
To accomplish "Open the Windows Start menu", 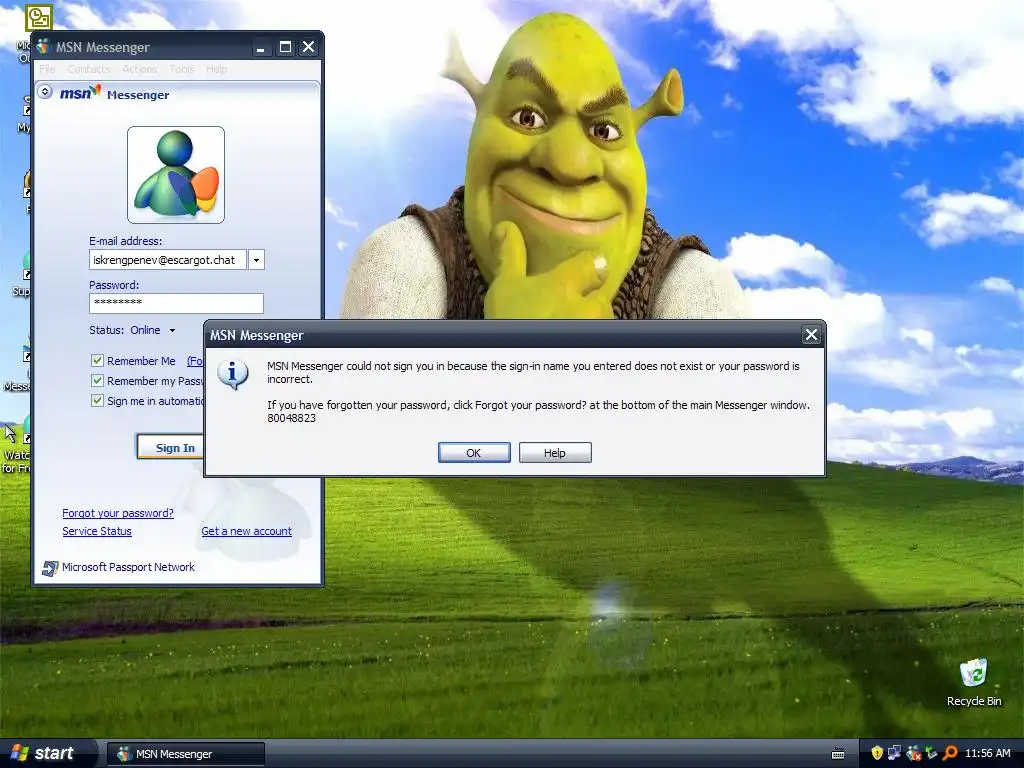I will tap(47, 754).
